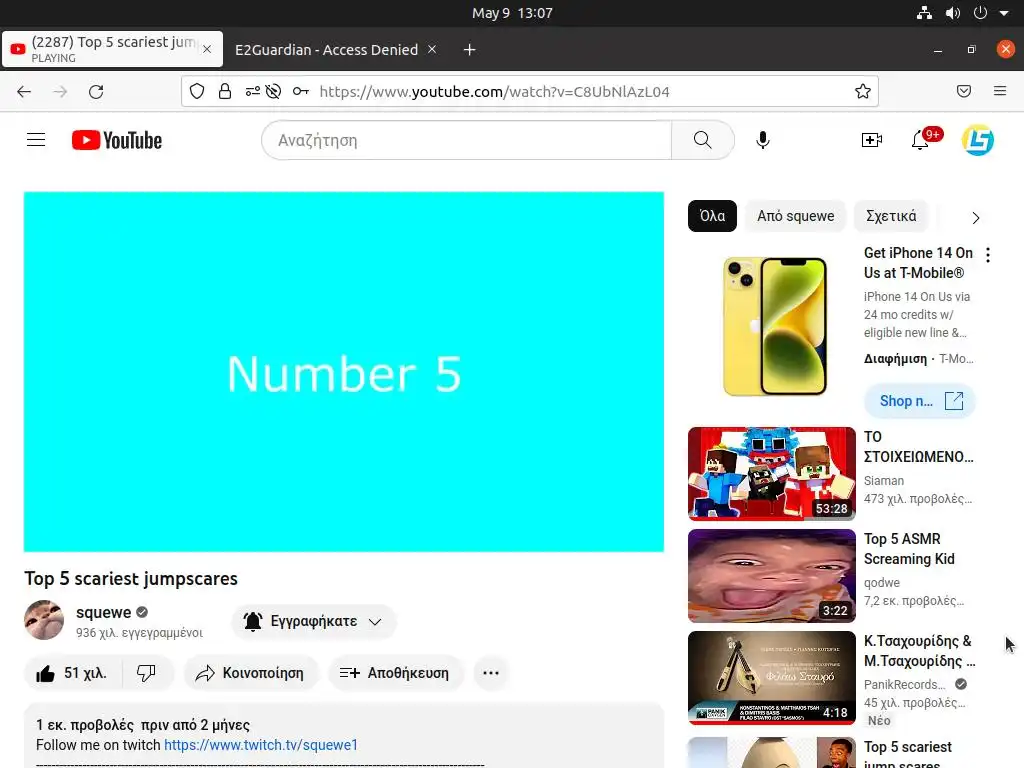Open a new browser tab
Viewport: 1024px width, 768px height.
tap(470, 50)
